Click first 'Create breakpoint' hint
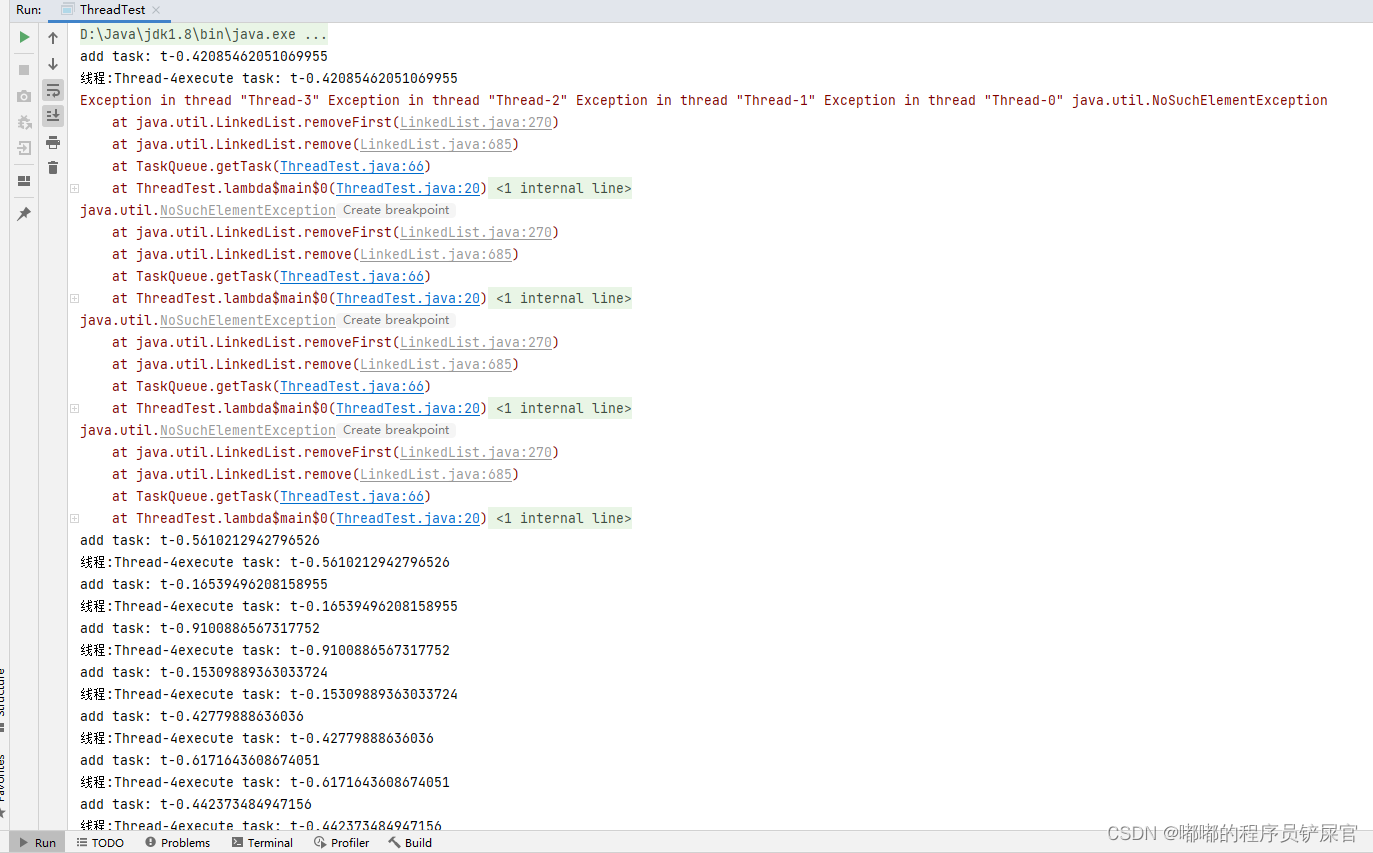The width and height of the screenshot is (1373, 853). [396, 210]
